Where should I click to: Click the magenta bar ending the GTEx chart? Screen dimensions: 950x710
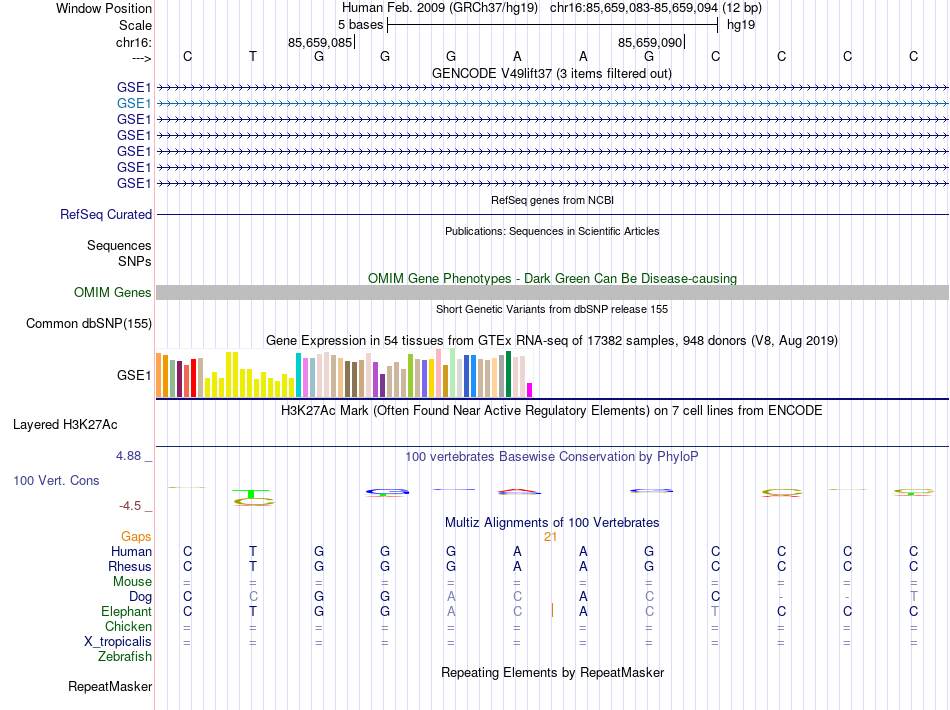click(x=530, y=390)
